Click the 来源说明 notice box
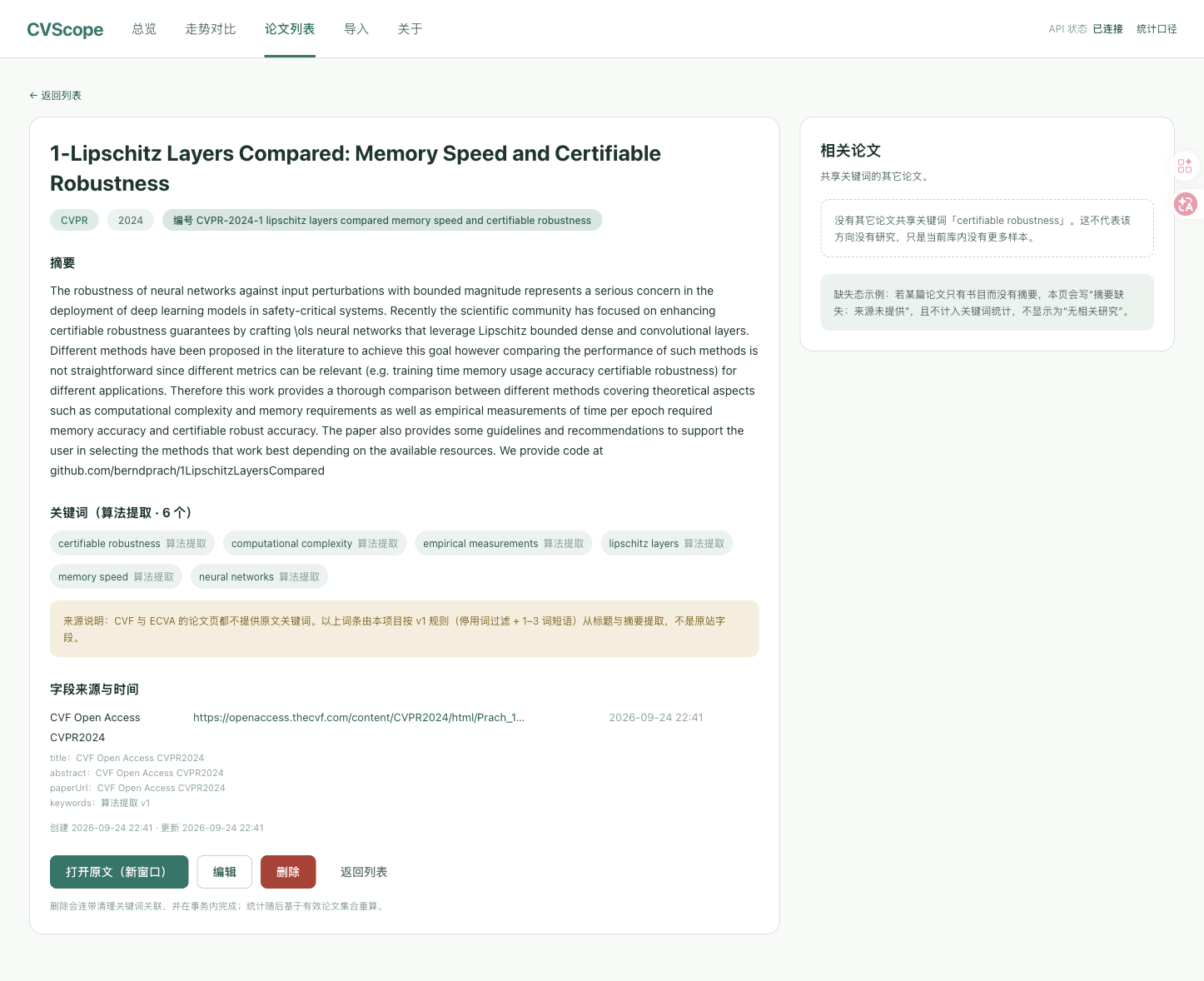This screenshot has width=1204, height=981. tap(405, 629)
